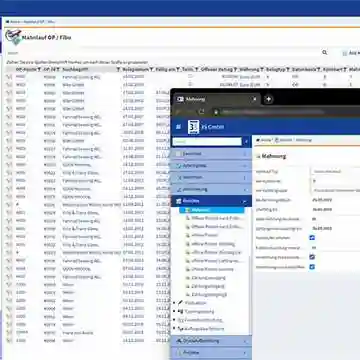Tick the Teilz. checkbox in second table row
The width and height of the screenshot is (360, 360).
click(190, 85)
